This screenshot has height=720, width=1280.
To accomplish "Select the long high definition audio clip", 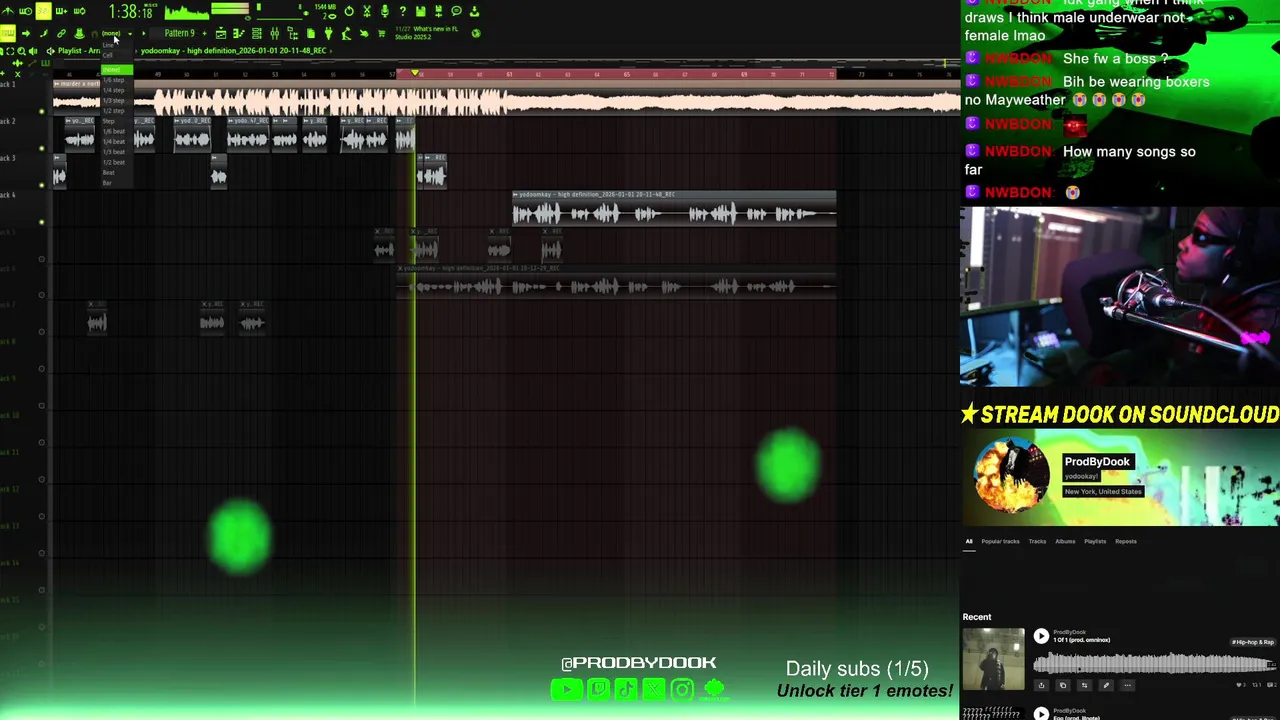I will [674, 208].
